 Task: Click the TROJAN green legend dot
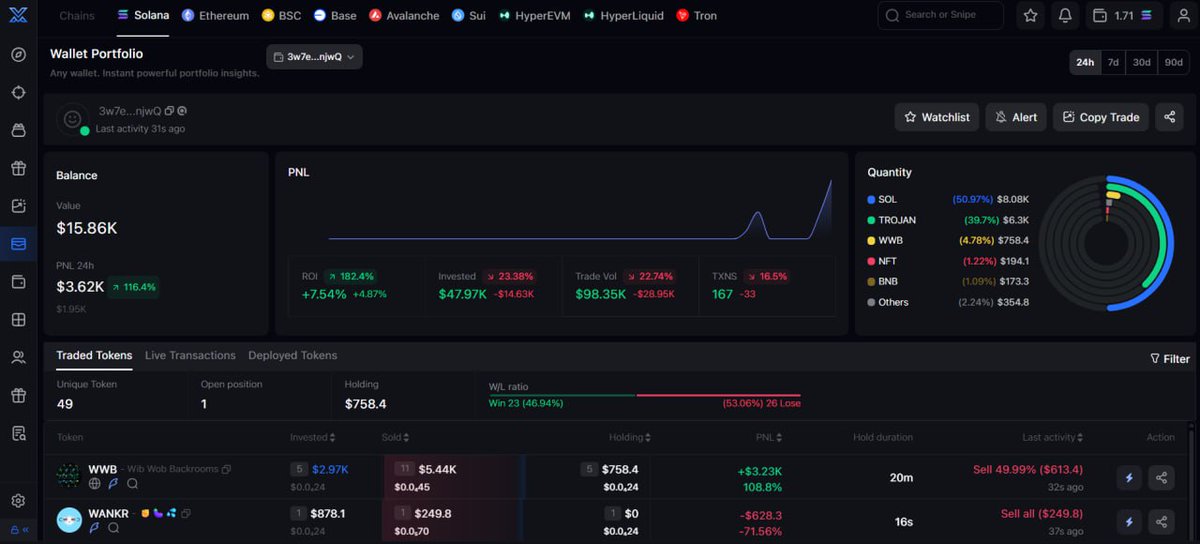pos(872,220)
